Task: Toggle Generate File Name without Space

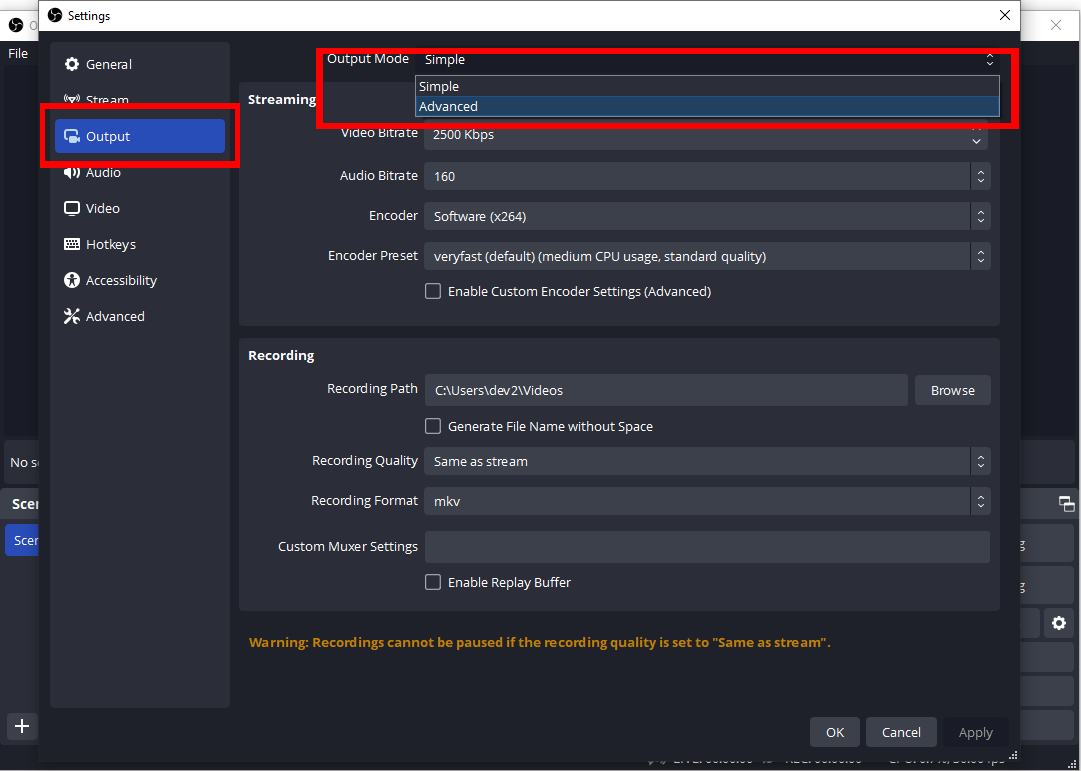Action: coord(433,427)
